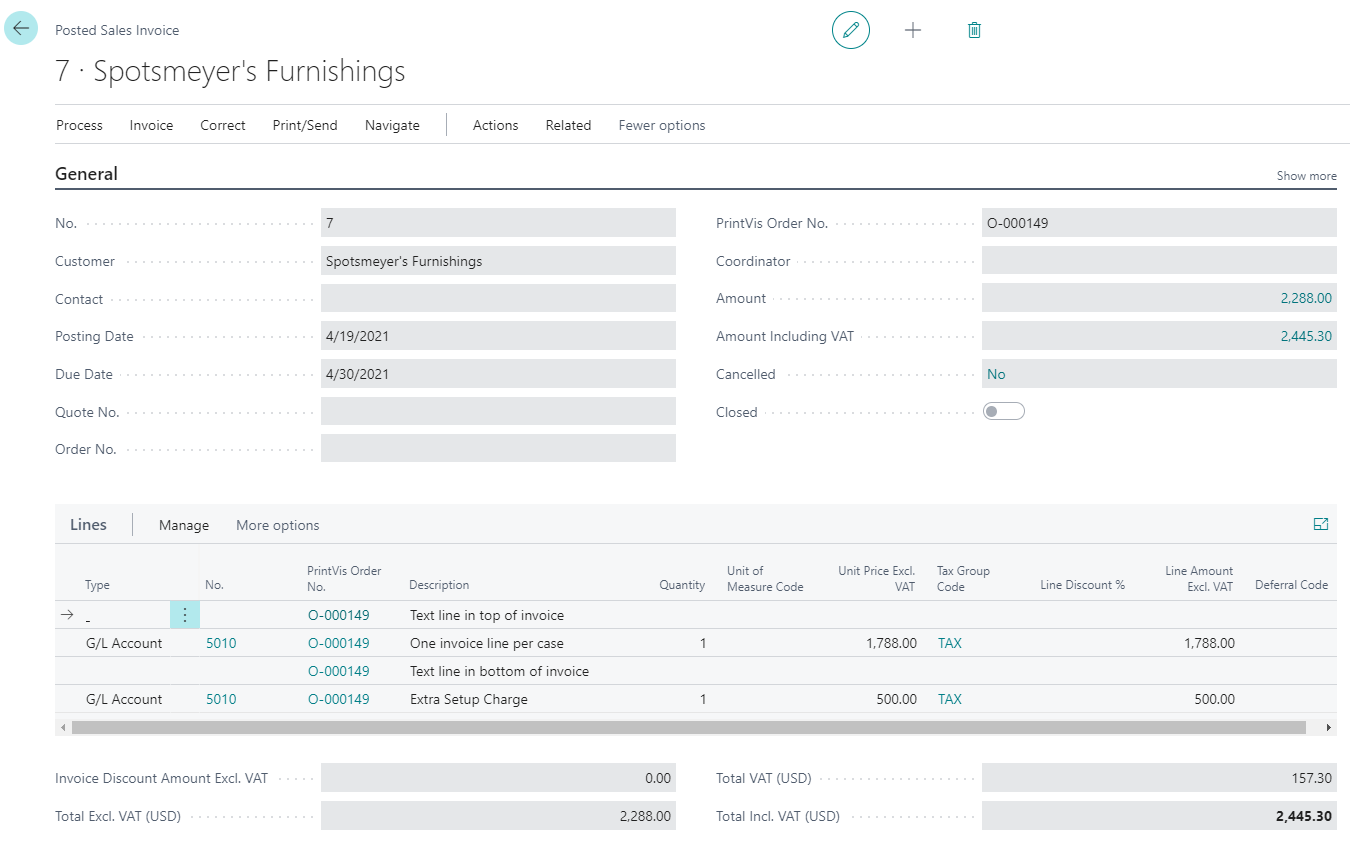Image resolution: width=1350 pixels, height=850 pixels.
Task: Click the Cancelled value No
Action: (x=996, y=374)
